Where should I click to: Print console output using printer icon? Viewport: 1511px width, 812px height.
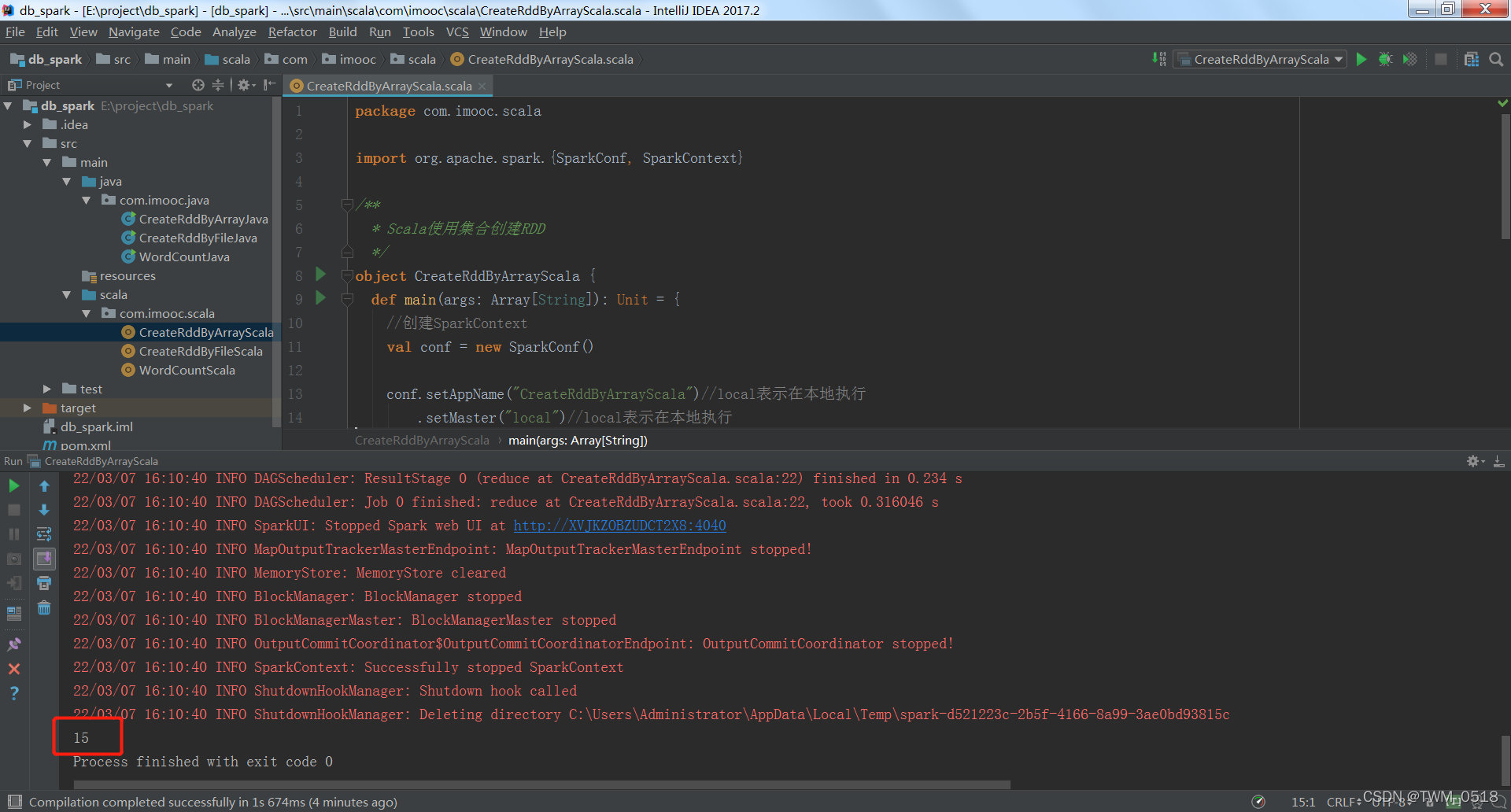coord(44,583)
